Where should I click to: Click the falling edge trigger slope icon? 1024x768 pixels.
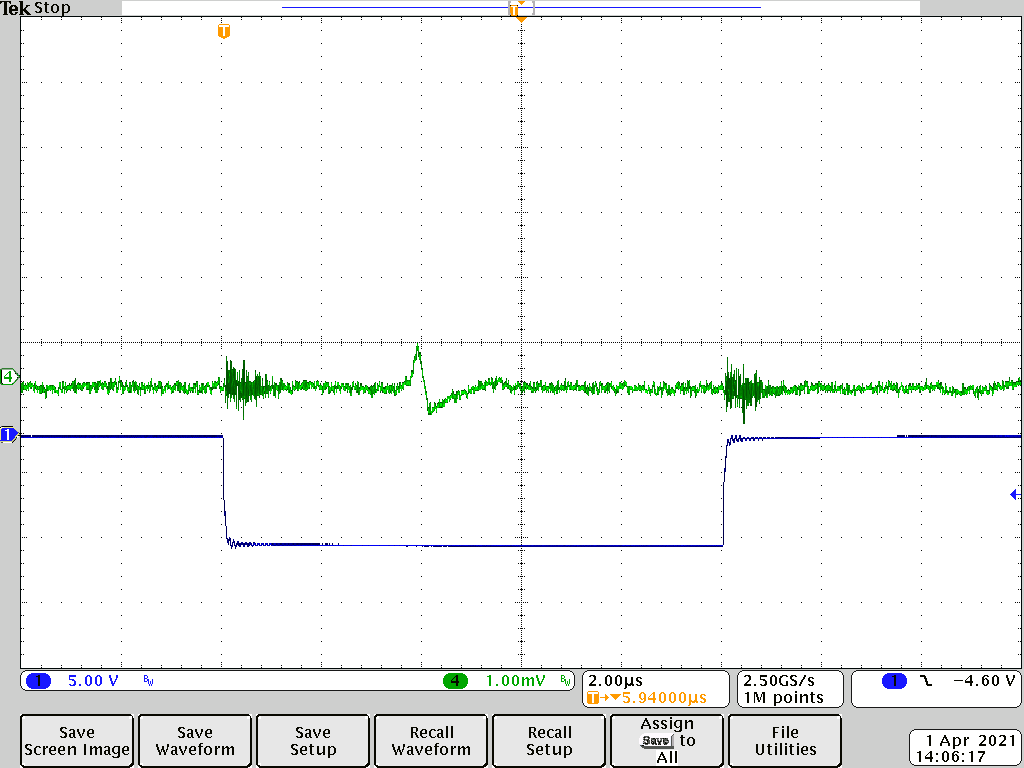click(x=926, y=681)
